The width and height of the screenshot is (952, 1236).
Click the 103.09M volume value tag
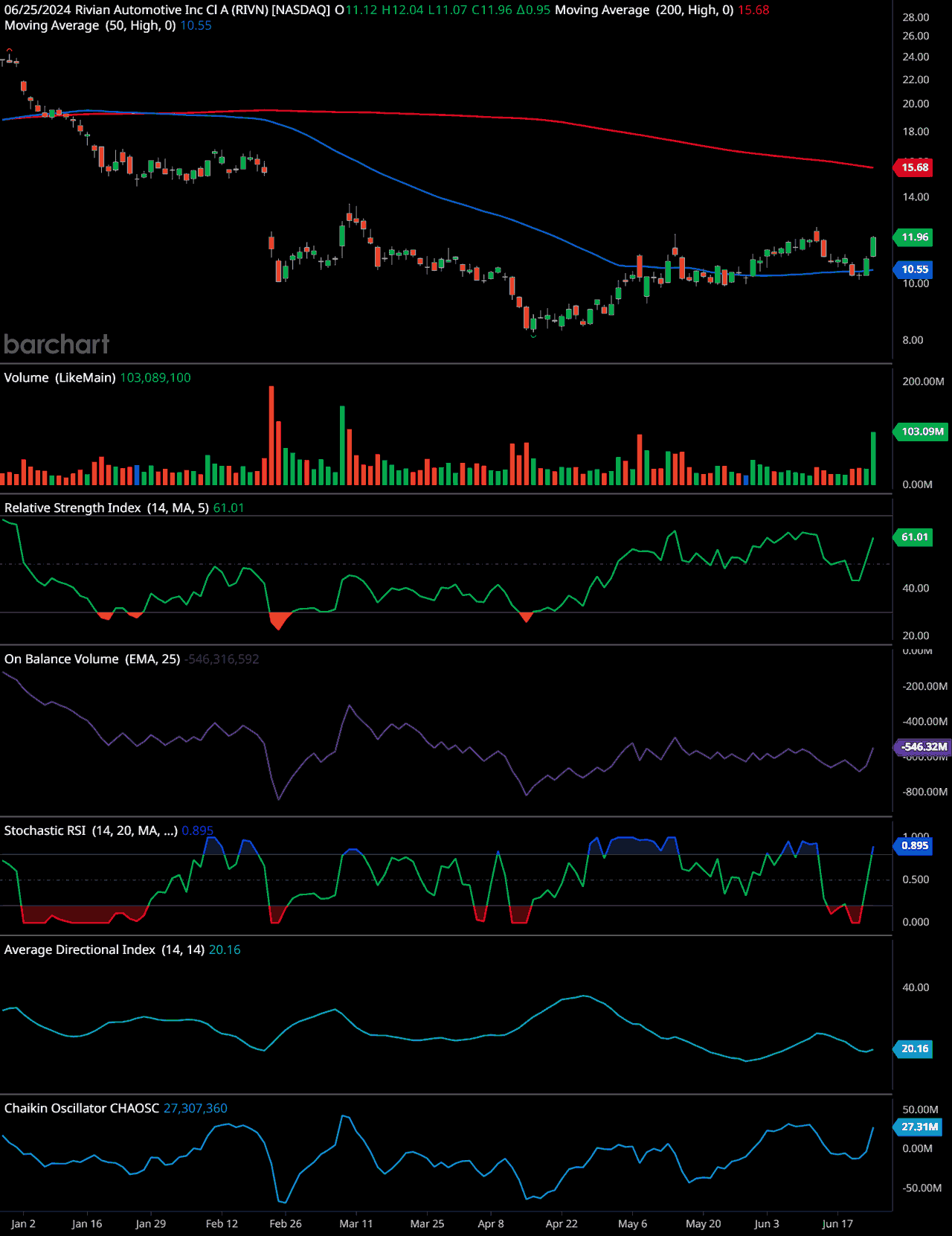pyautogui.click(x=922, y=432)
